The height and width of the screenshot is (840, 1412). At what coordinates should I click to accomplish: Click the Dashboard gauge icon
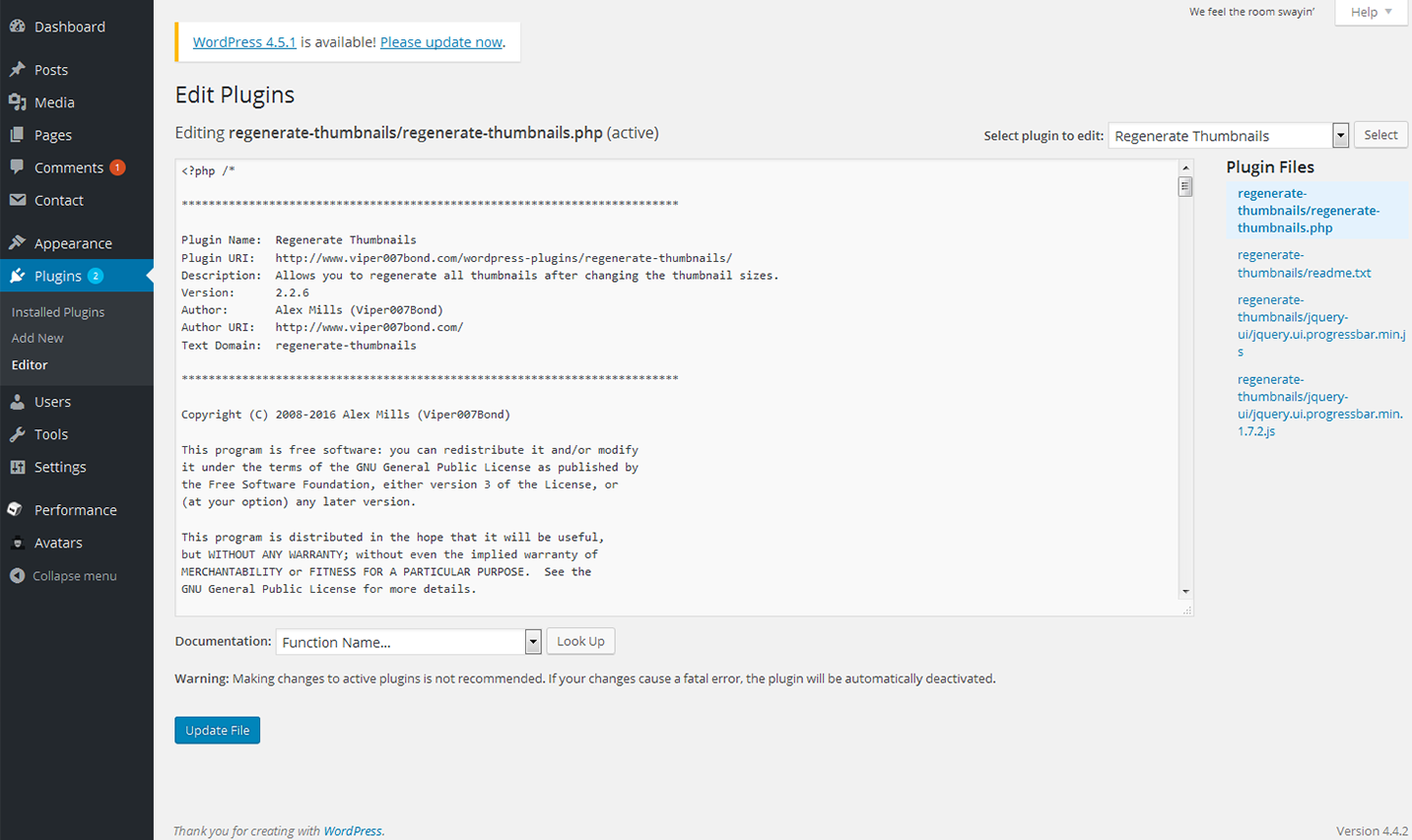(17, 27)
